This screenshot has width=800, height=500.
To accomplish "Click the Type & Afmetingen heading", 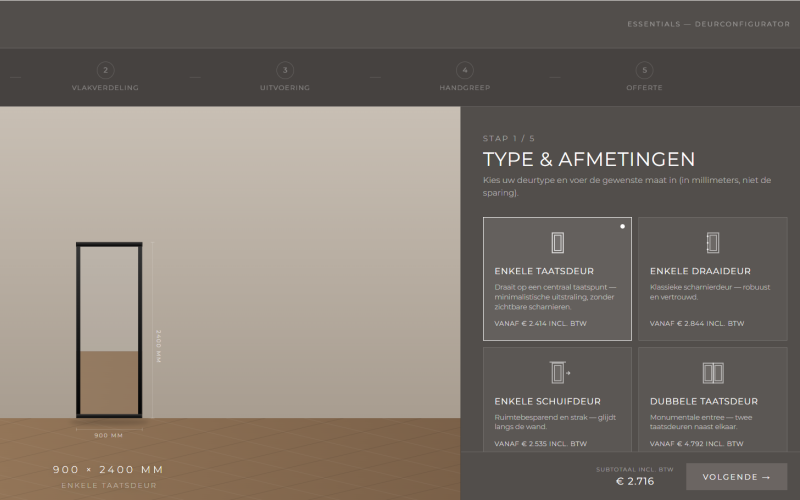I will tap(589, 159).
